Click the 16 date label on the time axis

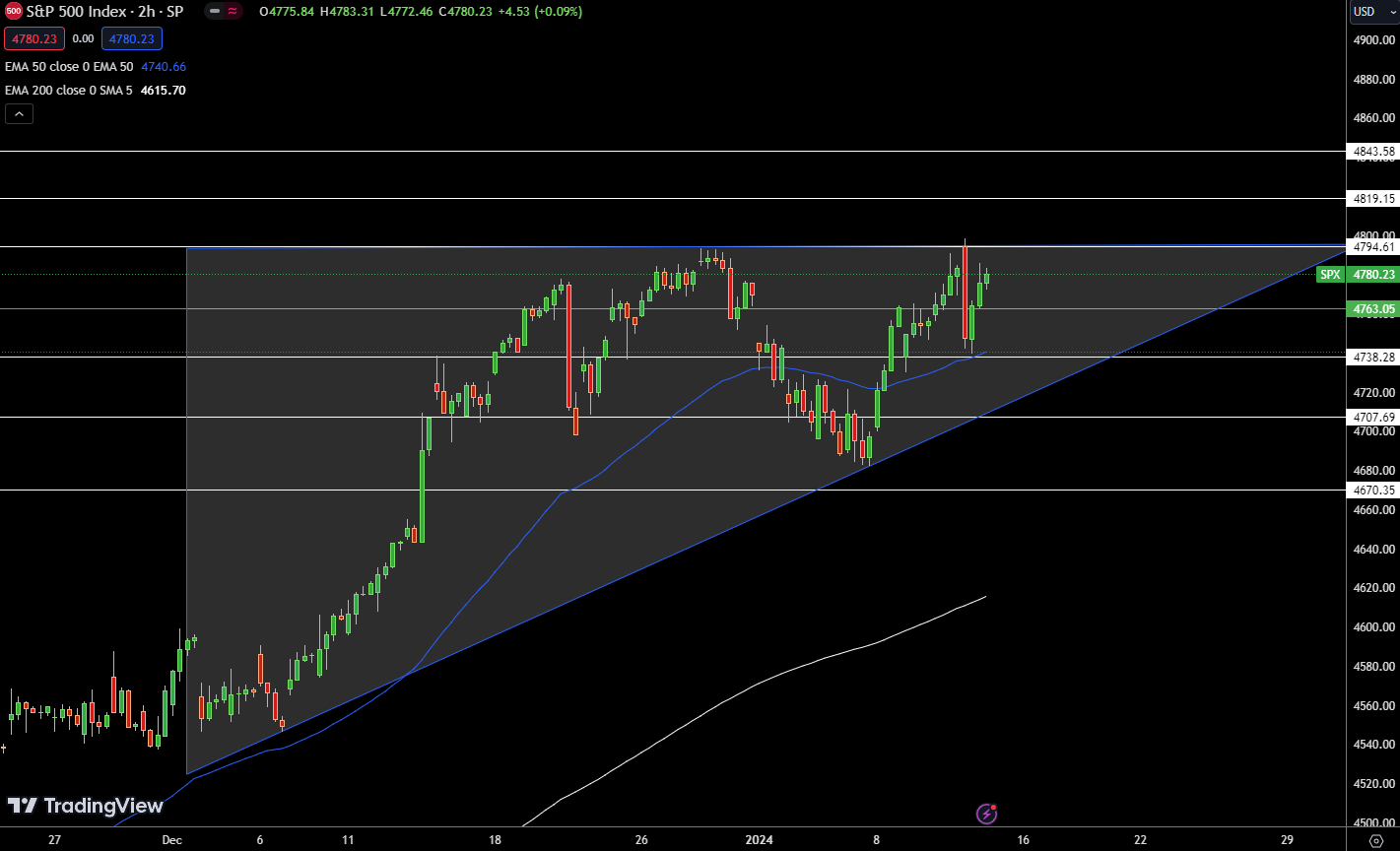tap(1023, 840)
